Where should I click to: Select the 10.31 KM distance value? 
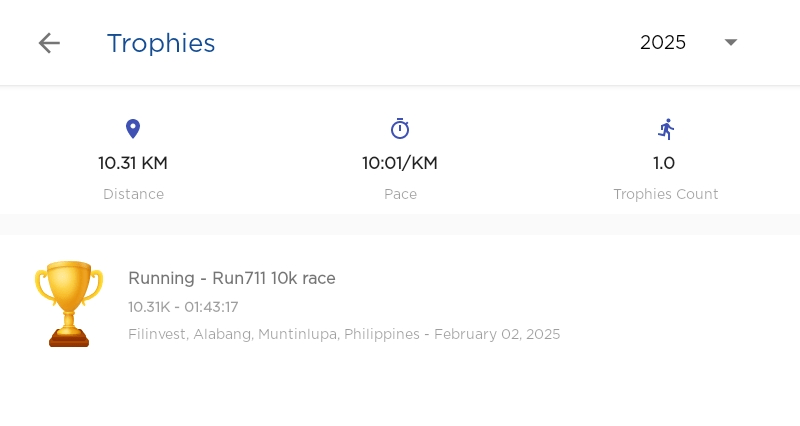pyautogui.click(x=133, y=163)
